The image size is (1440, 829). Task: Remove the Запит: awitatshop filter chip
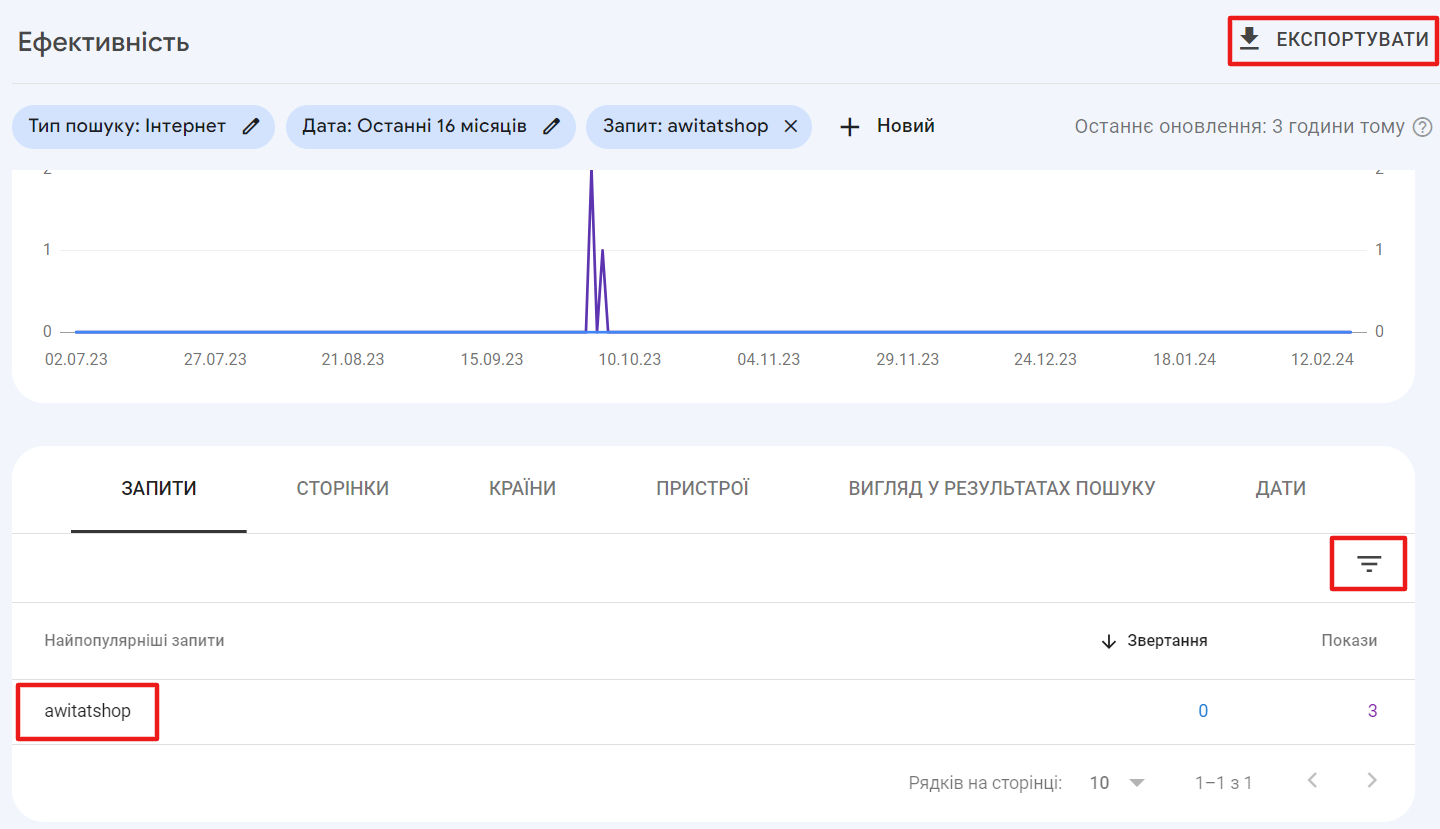click(790, 126)
